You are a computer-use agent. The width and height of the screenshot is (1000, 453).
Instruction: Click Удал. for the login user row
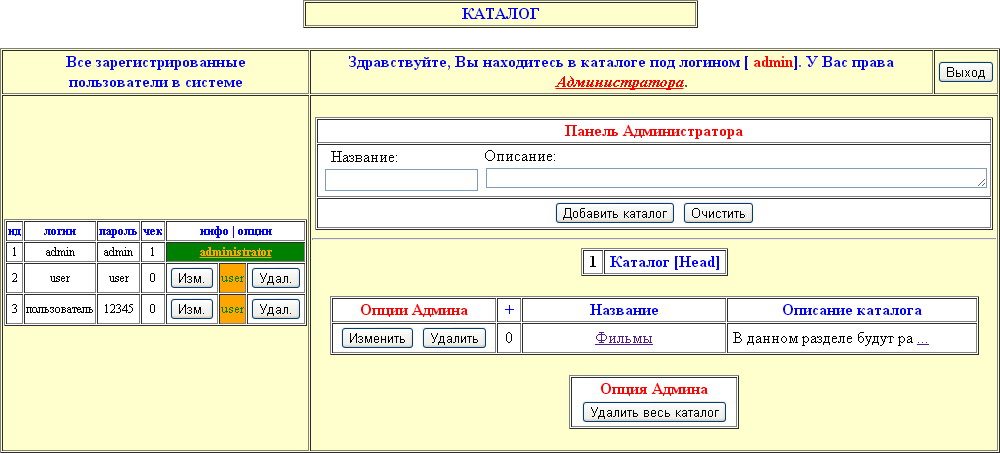[x=275, y=278]
